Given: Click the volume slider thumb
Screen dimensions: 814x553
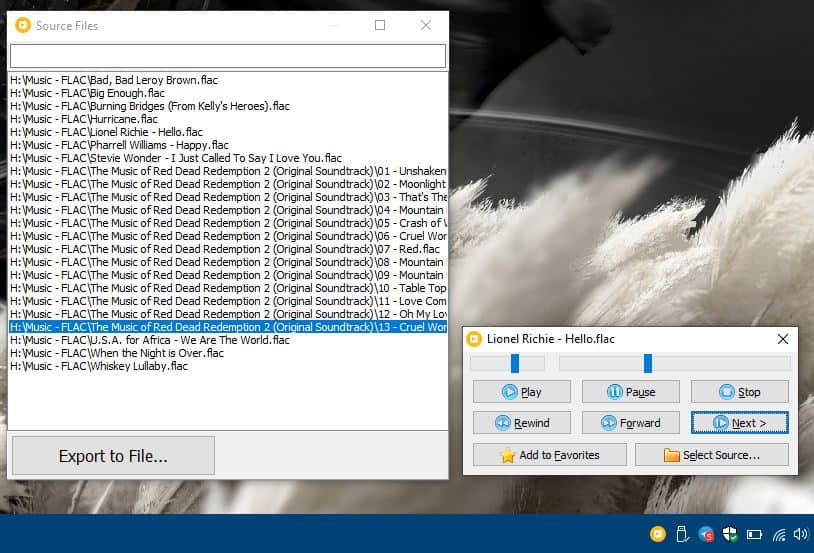Looking at the screenshot, I should [x=515, y=363].
